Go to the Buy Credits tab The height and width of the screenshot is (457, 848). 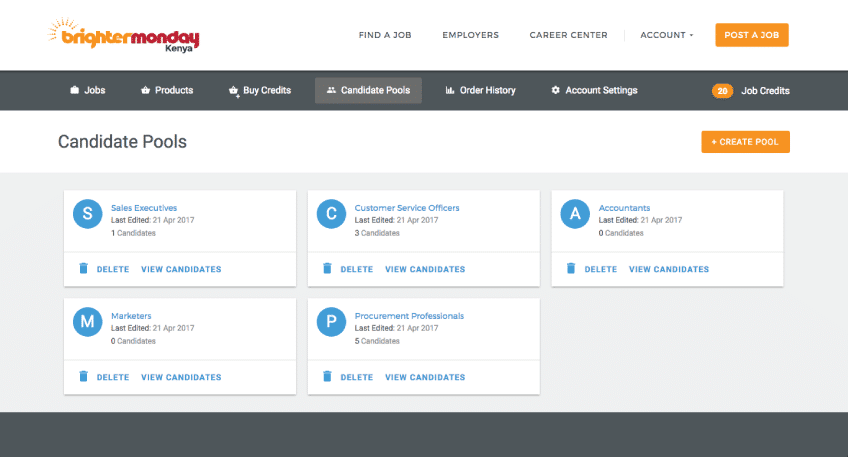(260, 91)
